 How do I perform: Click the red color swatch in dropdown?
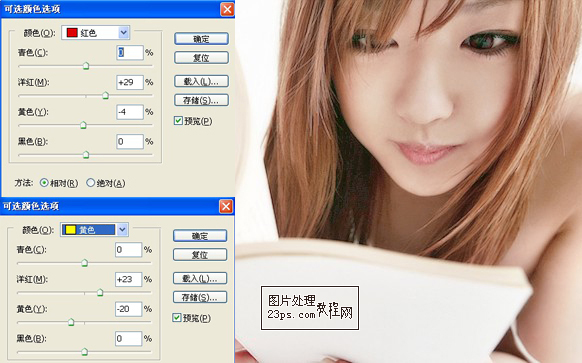pyautogui.click(x=72, y=33)
